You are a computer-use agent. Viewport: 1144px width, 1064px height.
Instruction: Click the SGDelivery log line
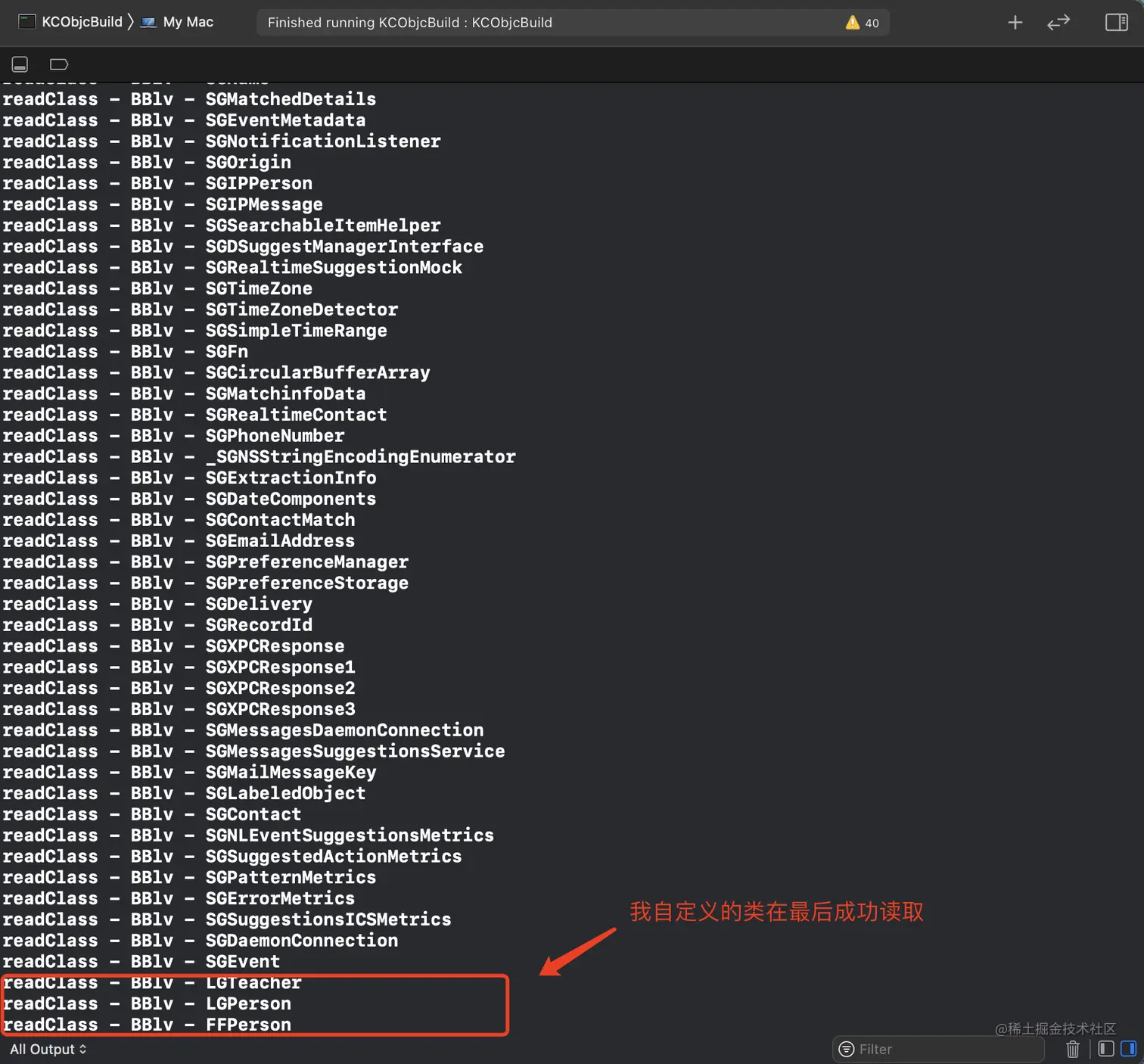(157, 605)
